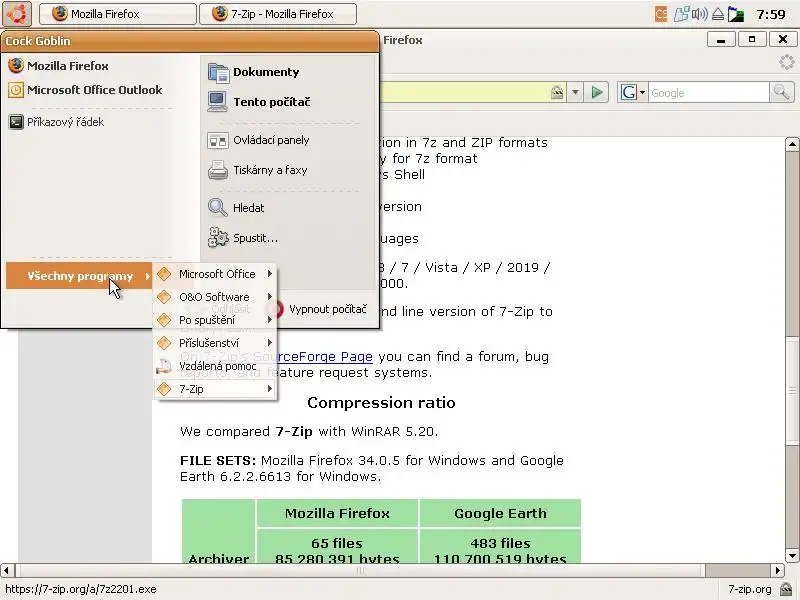Click the O&O Software folder icon
800x600 pixels.
coord(164,297)
